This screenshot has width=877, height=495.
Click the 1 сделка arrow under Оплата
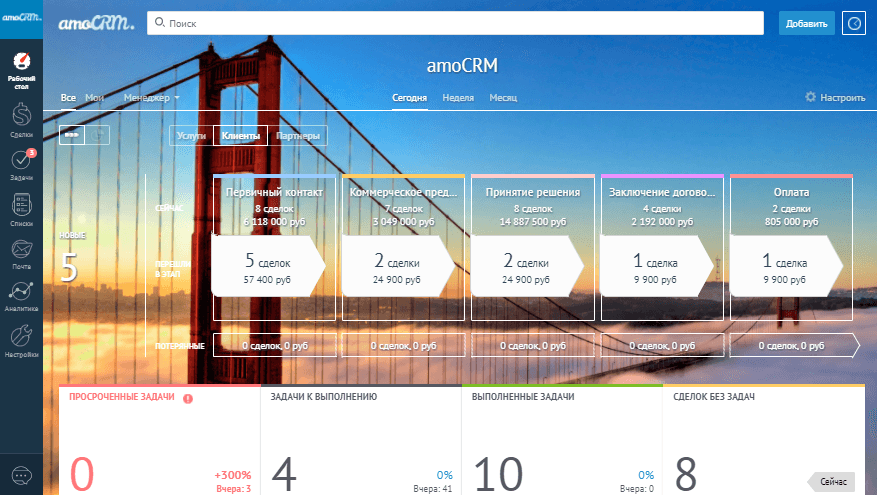tap(786, 266)
